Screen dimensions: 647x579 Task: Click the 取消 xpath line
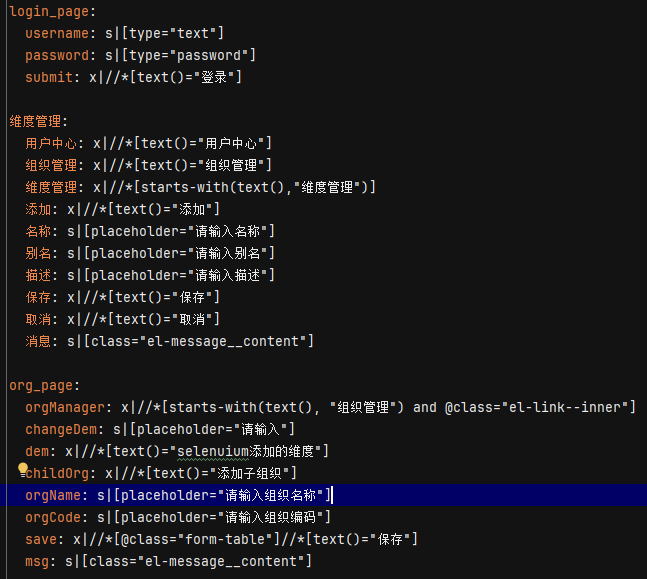[x=142, y=319]
